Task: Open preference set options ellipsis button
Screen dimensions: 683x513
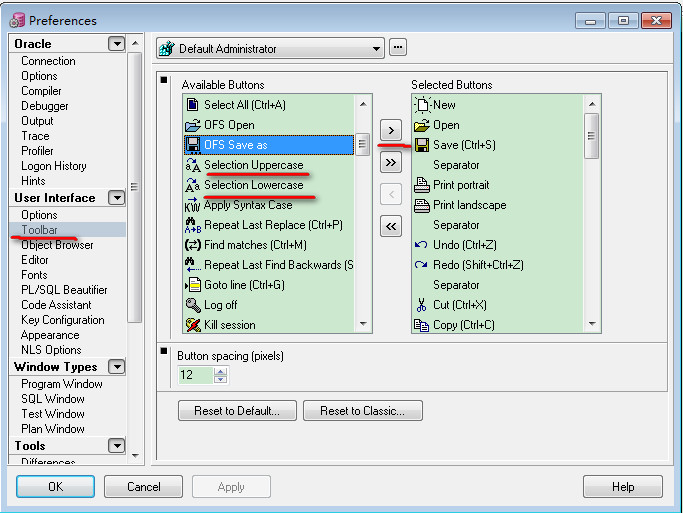Action: click(x=398, y=47)
